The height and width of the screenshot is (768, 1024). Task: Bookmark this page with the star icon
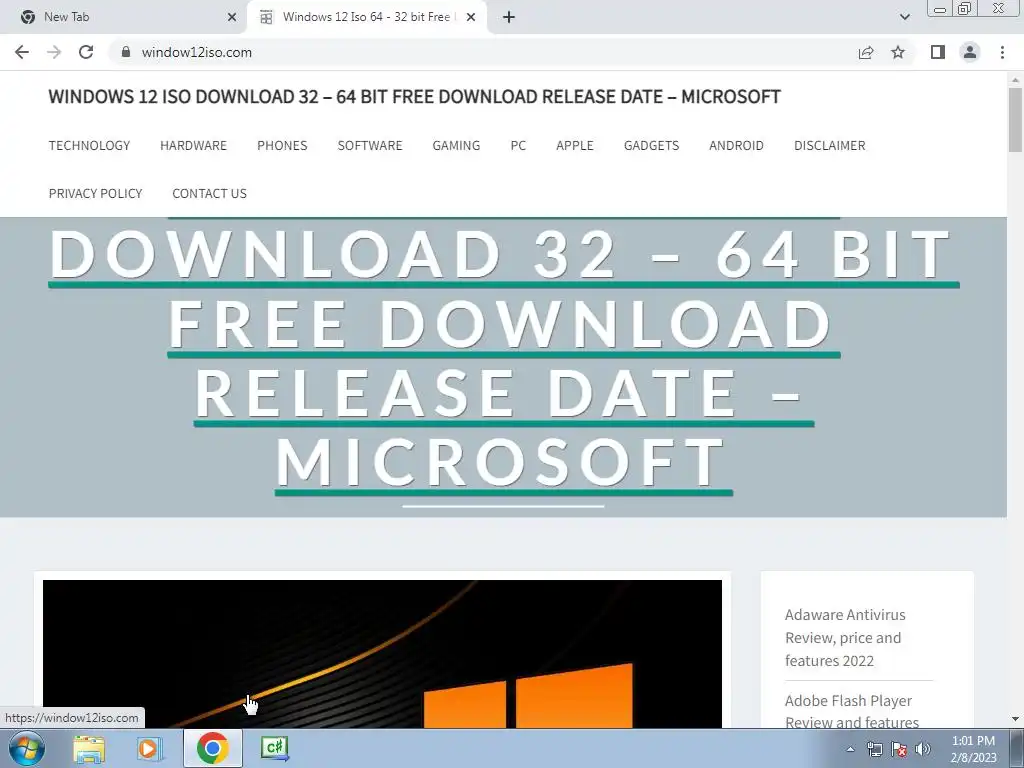(898, 52)
